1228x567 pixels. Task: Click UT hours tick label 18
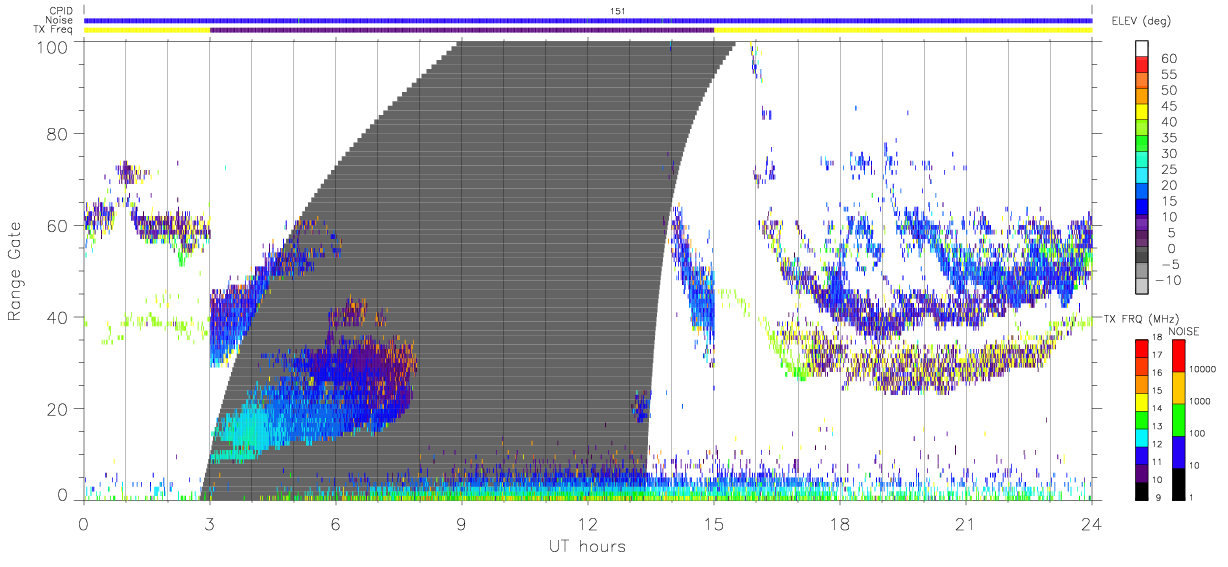pyautogui.click(x=839, y=524)
